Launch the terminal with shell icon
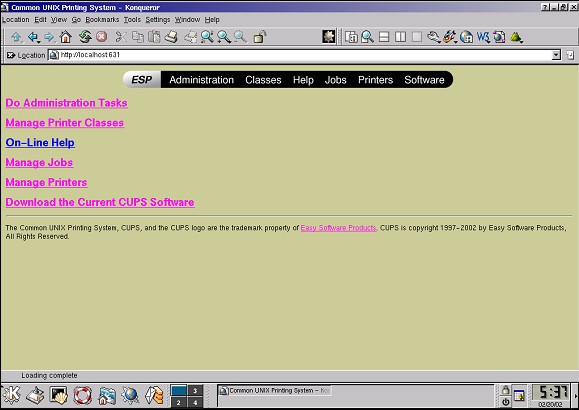 coord(59,396)
